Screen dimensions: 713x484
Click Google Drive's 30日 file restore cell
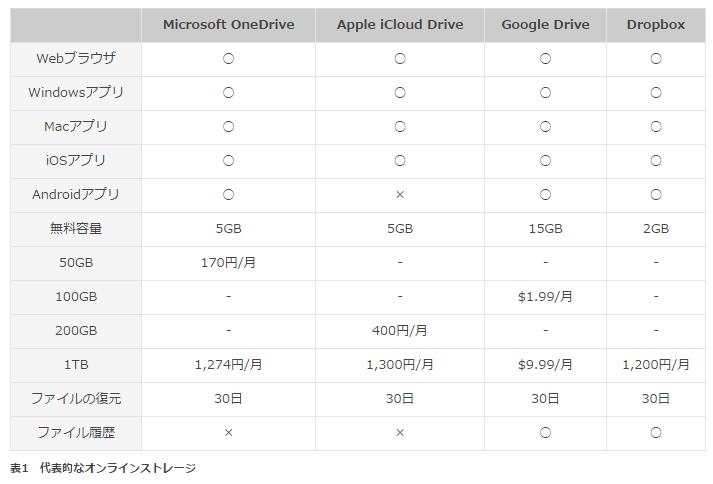pyautogui.click(x=545, y=399)
